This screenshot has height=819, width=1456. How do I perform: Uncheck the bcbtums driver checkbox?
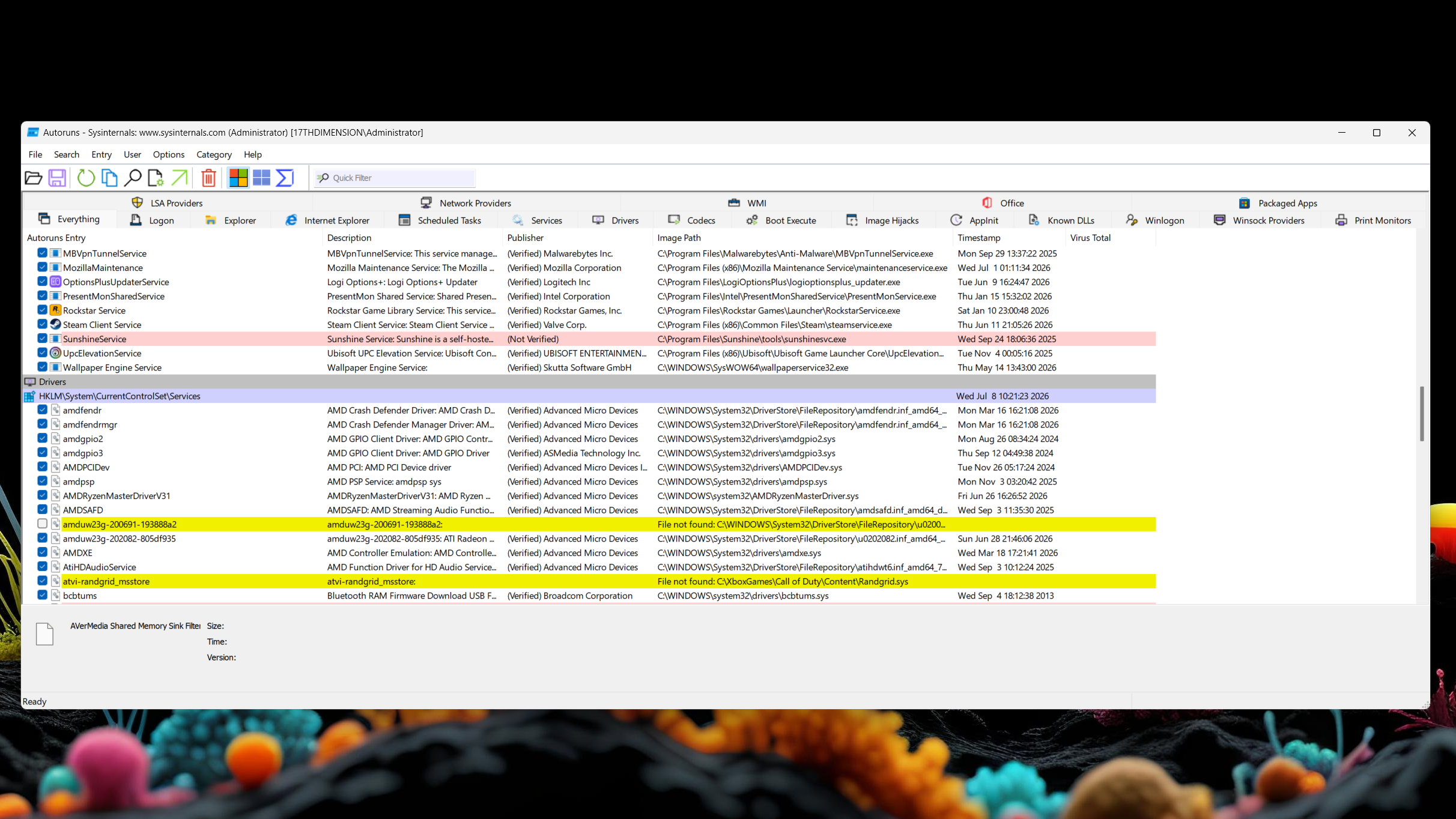[x=42, y=595]
